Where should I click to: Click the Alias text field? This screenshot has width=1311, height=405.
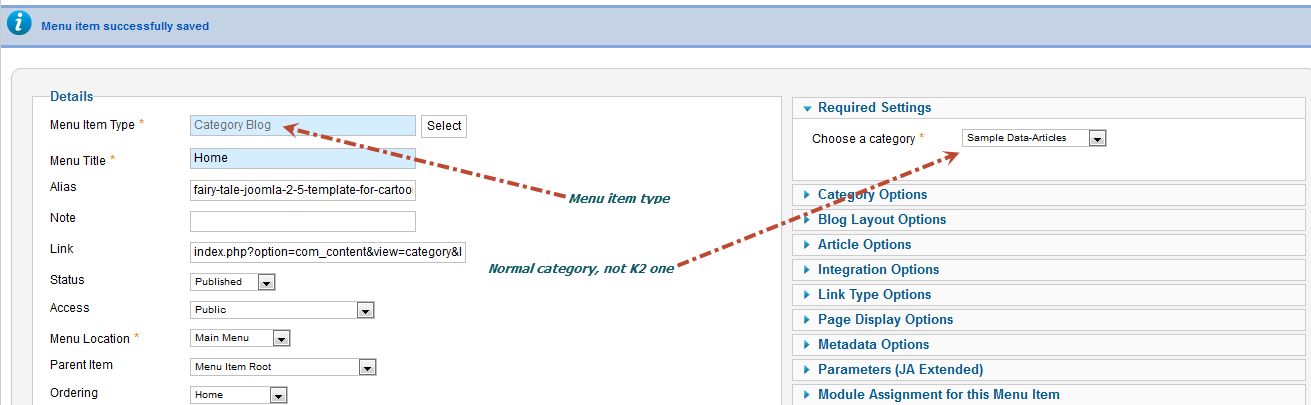302,190
